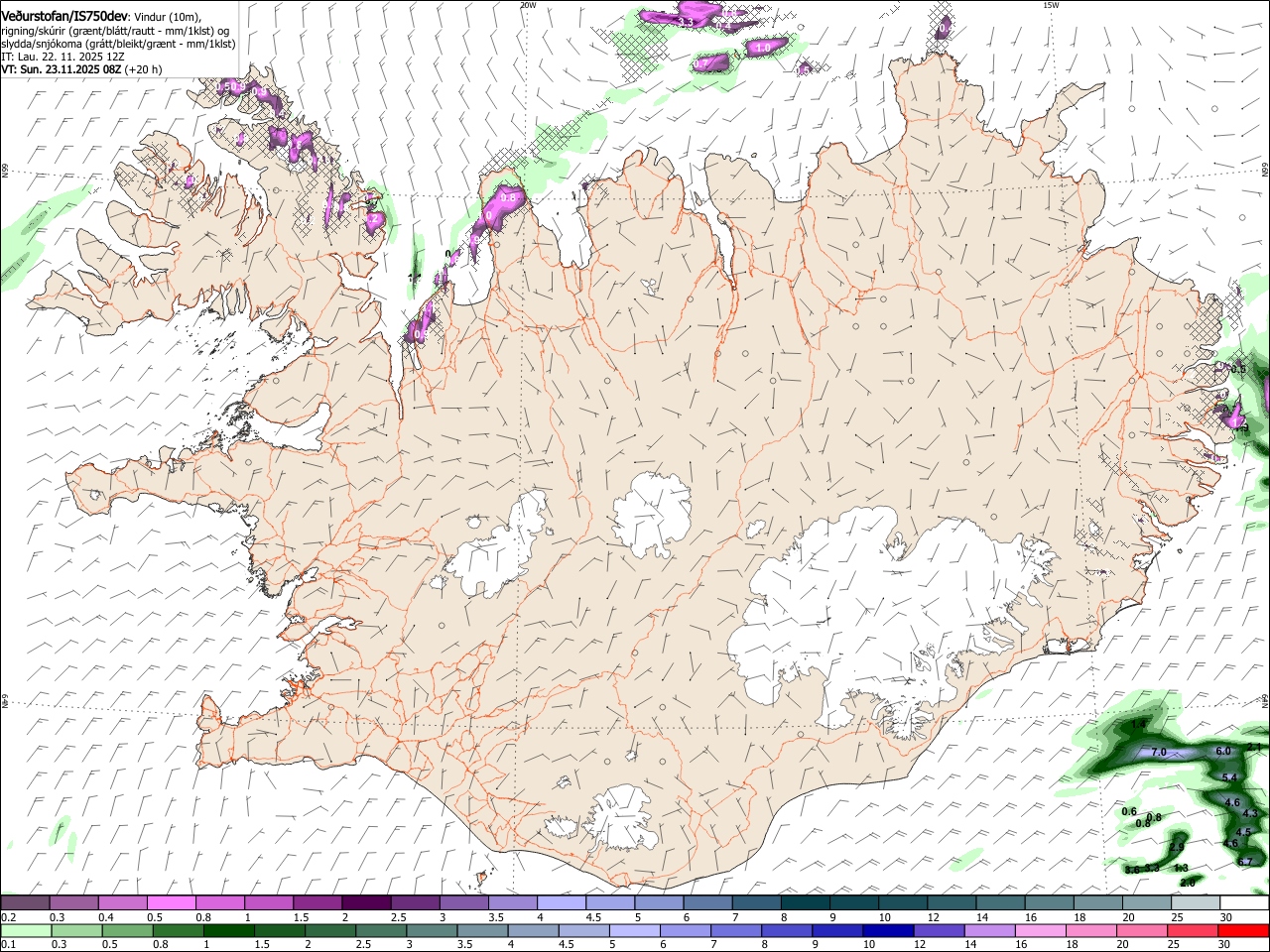Click the lower legend swatch between 8 and 9
Screen dimensions: 1270x952
pyautogui.click(x=788, y=931)
